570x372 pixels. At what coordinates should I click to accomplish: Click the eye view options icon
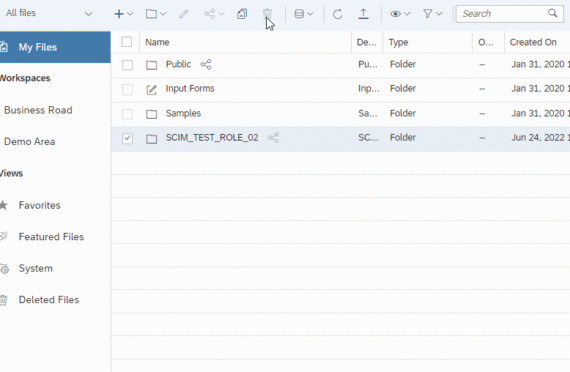pos(396,14)
